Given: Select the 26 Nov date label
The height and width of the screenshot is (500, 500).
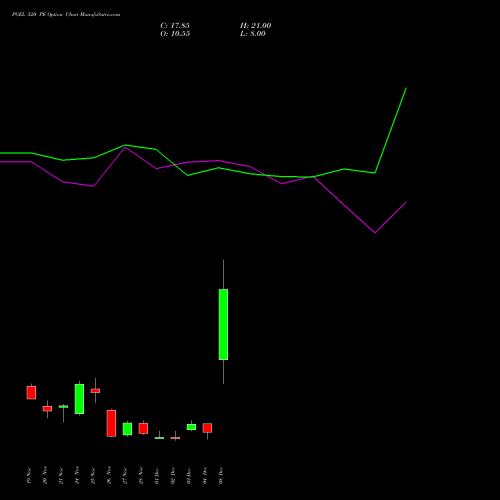Looking at the screenshot, I should [109, 475].
